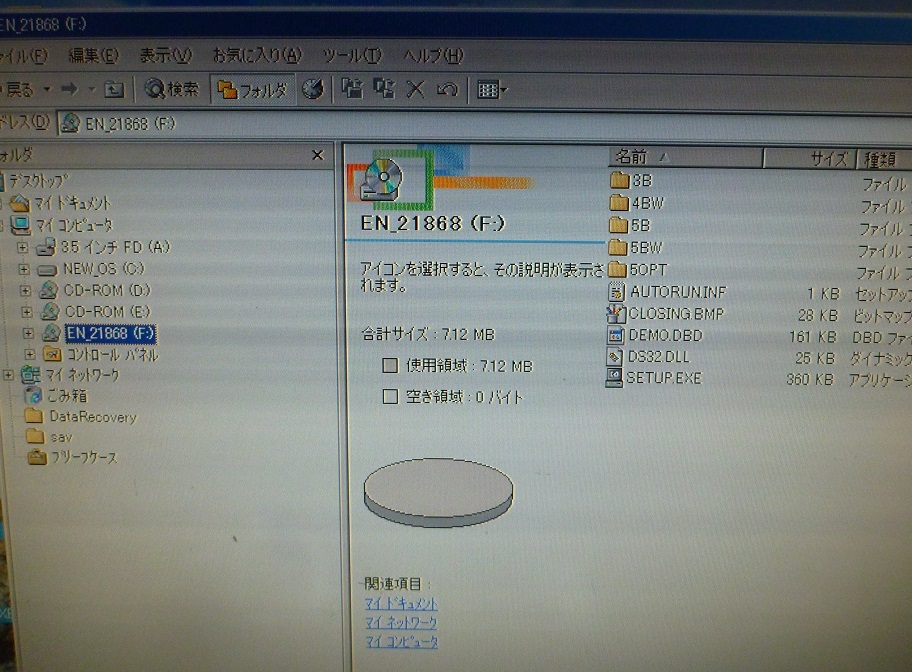Open the Views button dropdown arrow
The width and height of the screenshot is (912, 672).
pos(505,89)
